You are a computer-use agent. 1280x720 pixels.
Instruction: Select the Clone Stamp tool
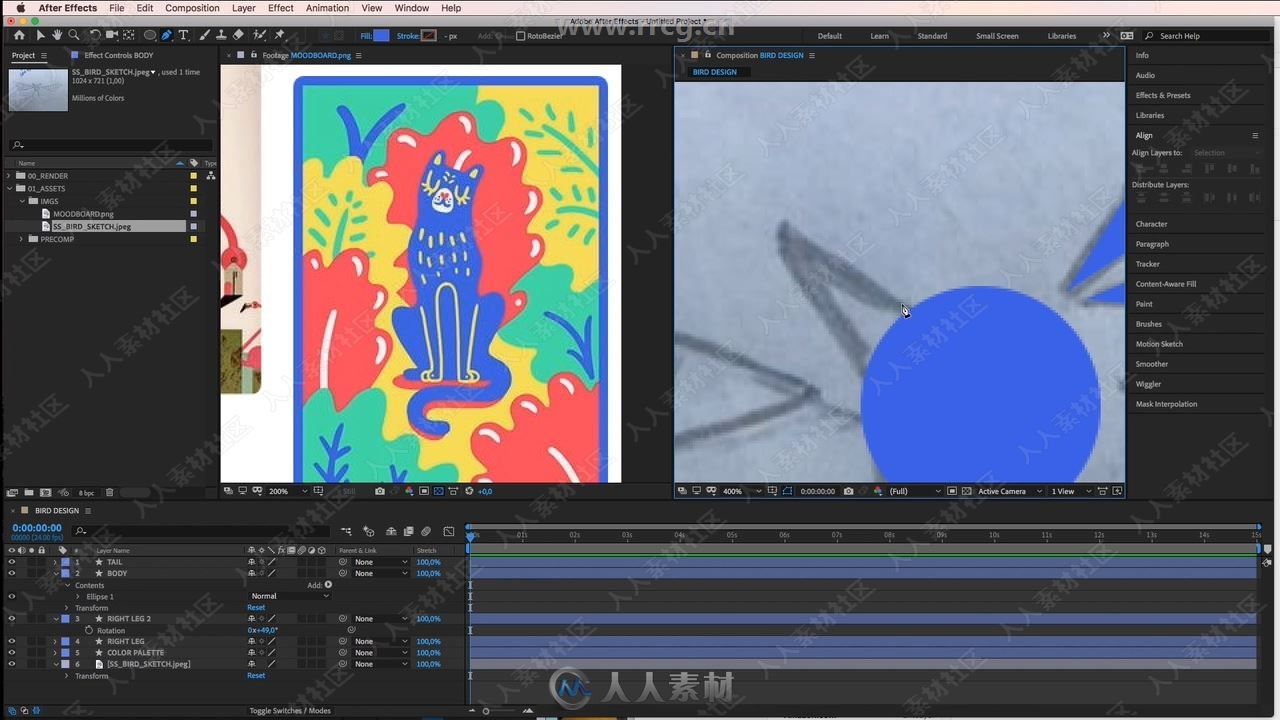click(x=221, y=35)
